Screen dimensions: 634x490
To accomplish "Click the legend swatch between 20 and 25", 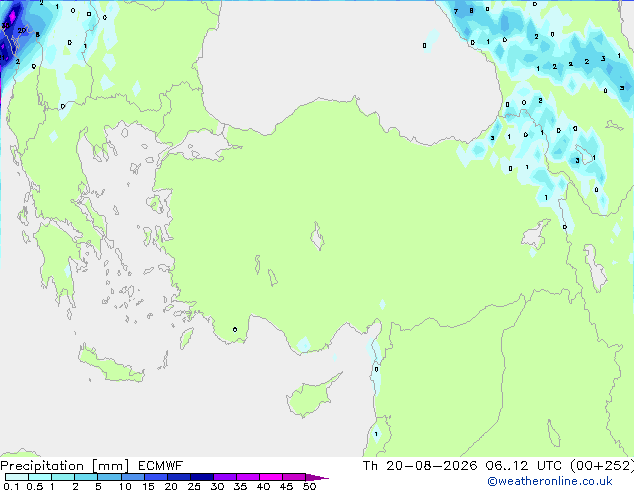I will pos(179,477).
